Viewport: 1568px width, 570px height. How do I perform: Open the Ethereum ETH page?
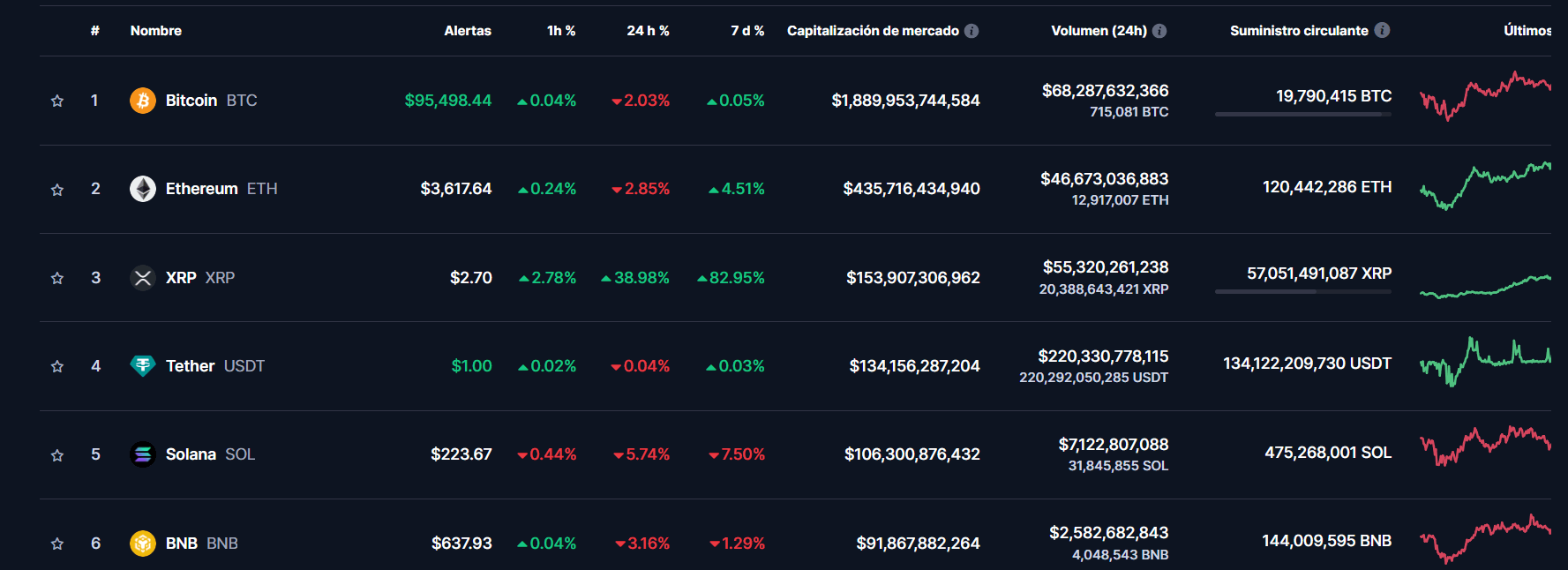[x=221, y=189]
